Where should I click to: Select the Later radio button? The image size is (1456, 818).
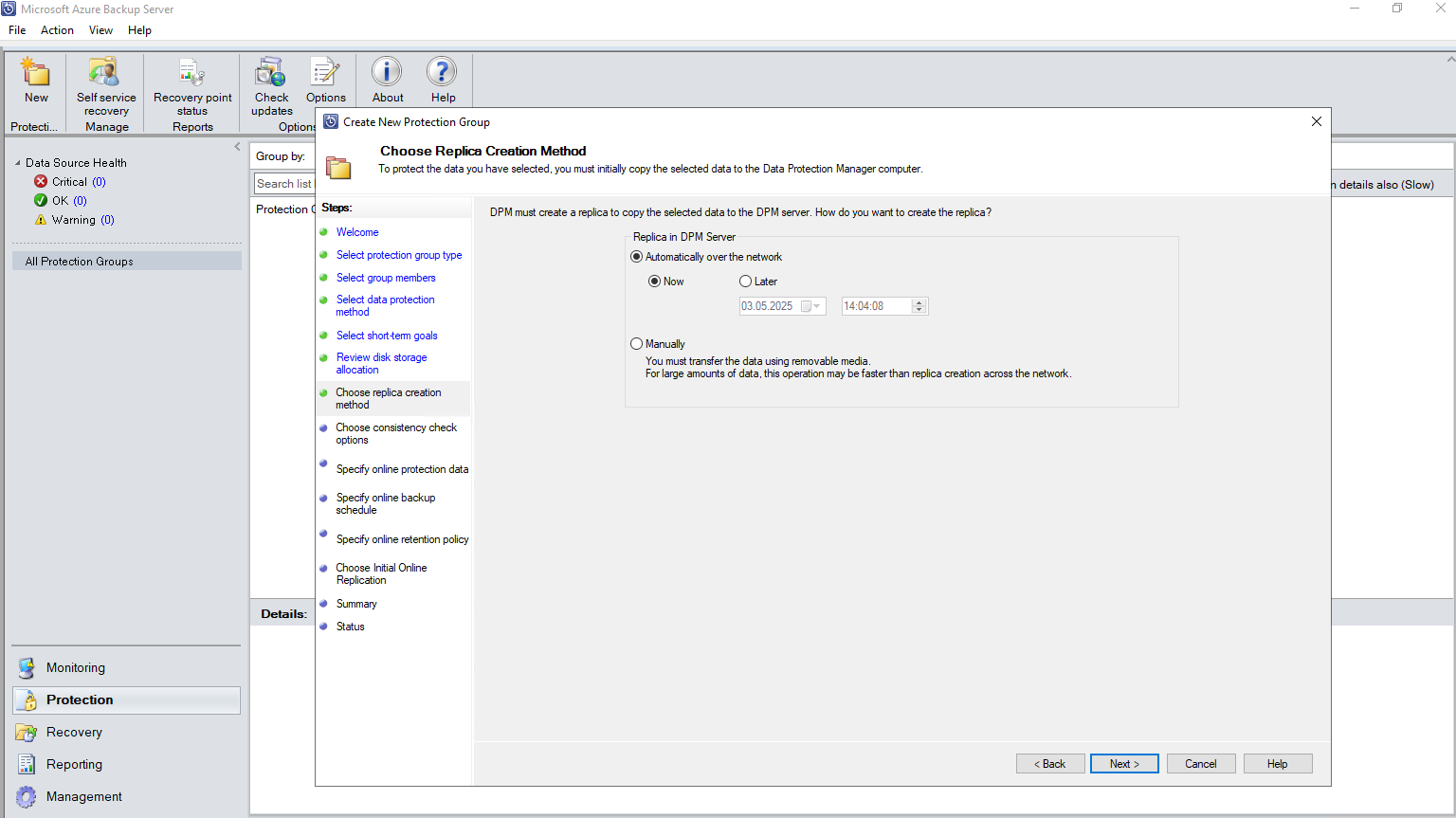pyautogui.click(x=745, y=282)
